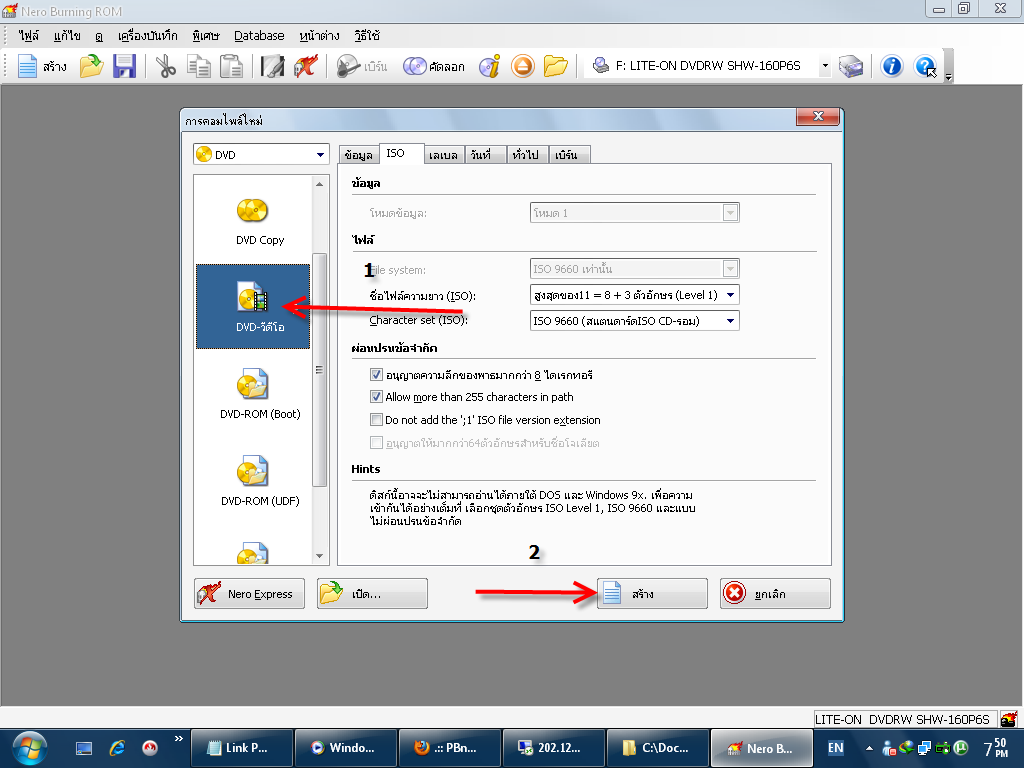Click the New compilation document icon in toolbar

[x=27, y=66]
